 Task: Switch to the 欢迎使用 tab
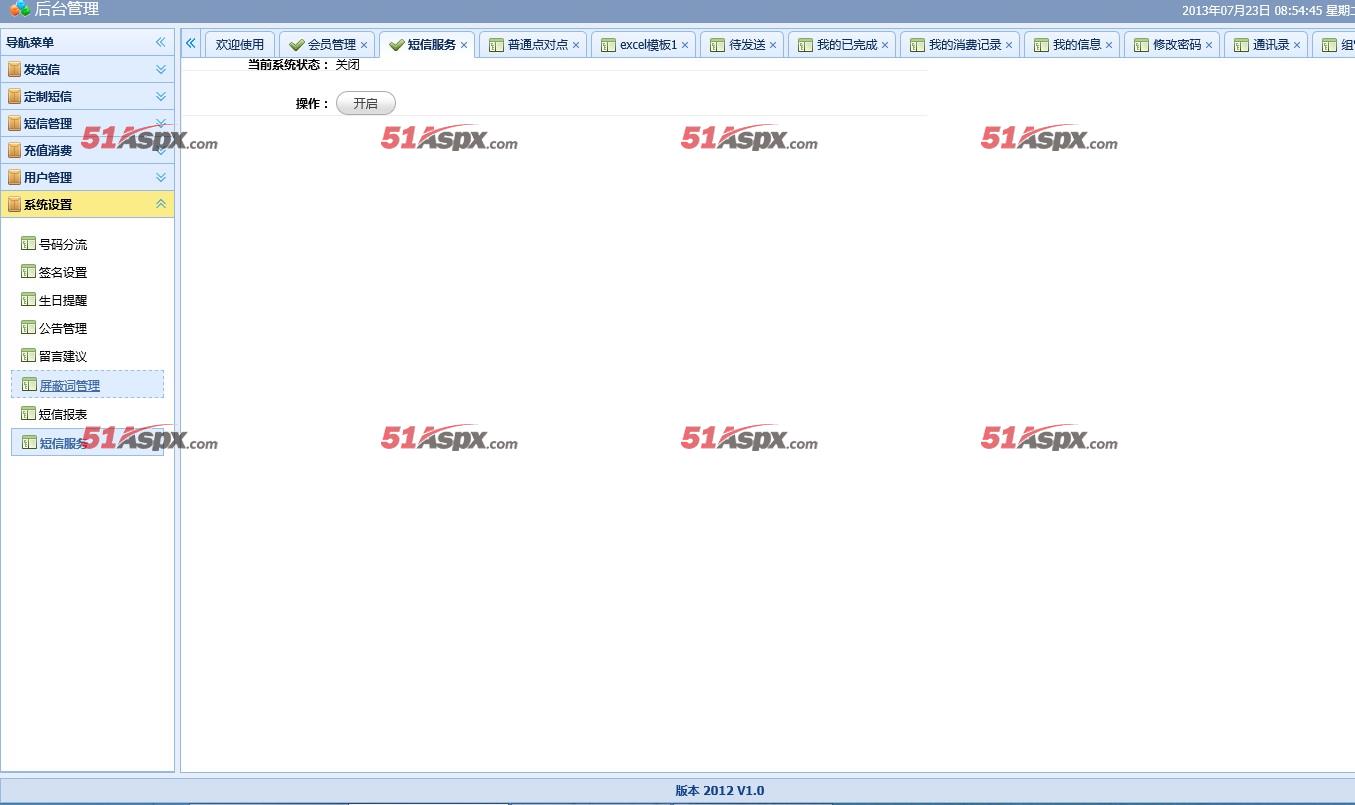coord(240,45)
